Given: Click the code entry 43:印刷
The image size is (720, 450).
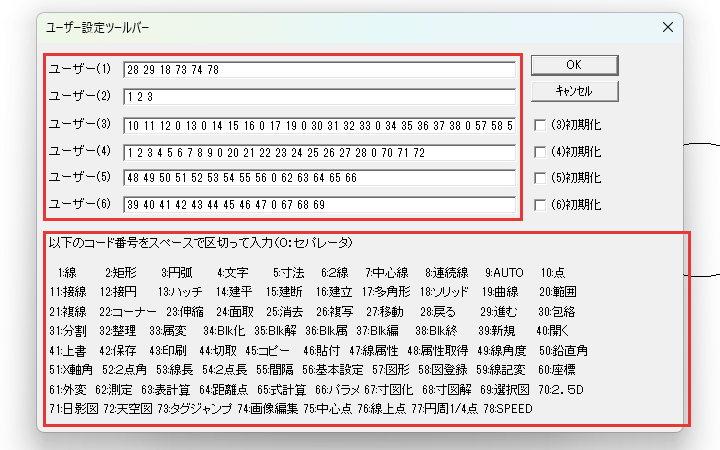Looking at the screenshot, I should [x=168, y=351].
